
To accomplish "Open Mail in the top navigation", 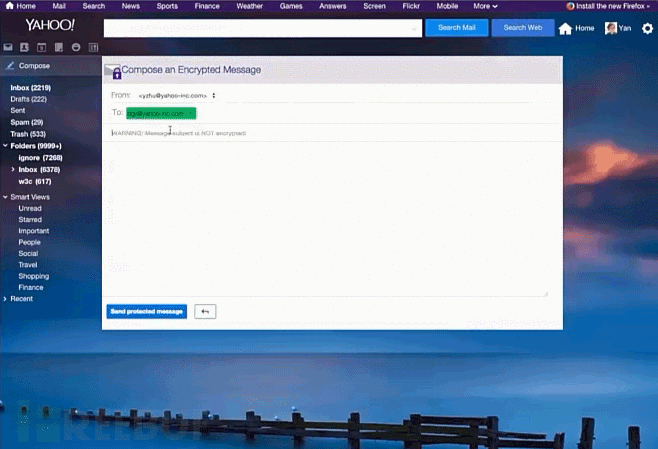I will coord(59,6).
